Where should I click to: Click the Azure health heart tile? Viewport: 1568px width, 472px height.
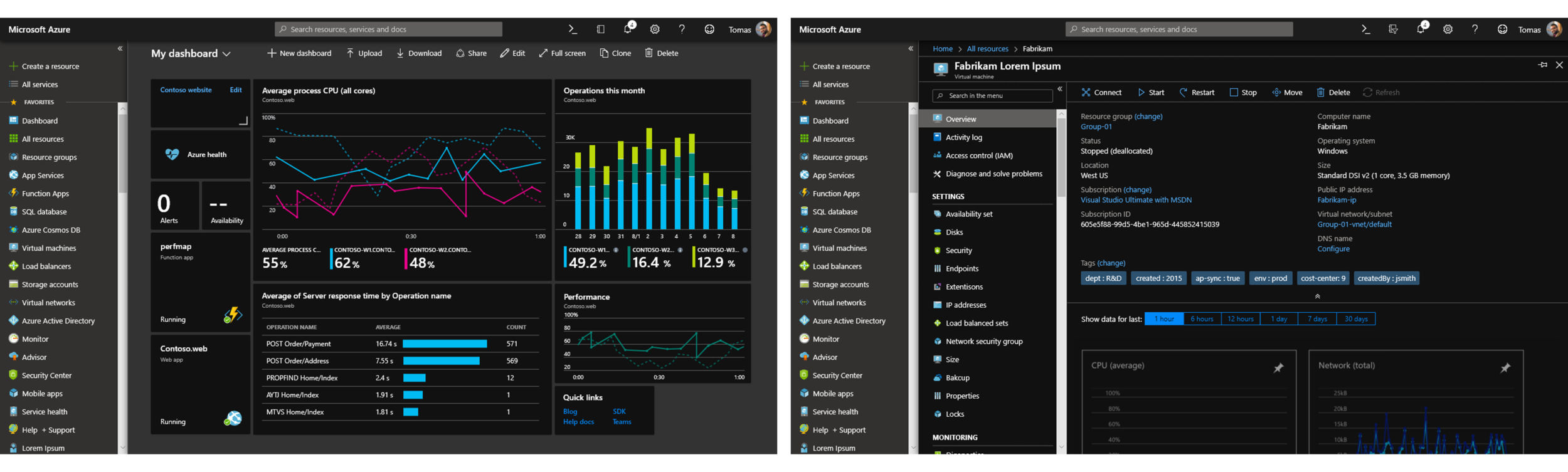pos(201,154)
